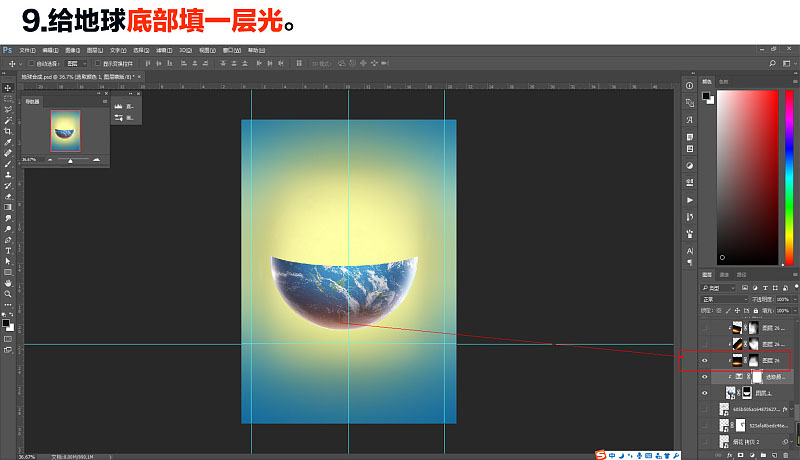The image size is (800, 460).
Task: Select the Rectangular Marquee tool
Action: (8, 98)
